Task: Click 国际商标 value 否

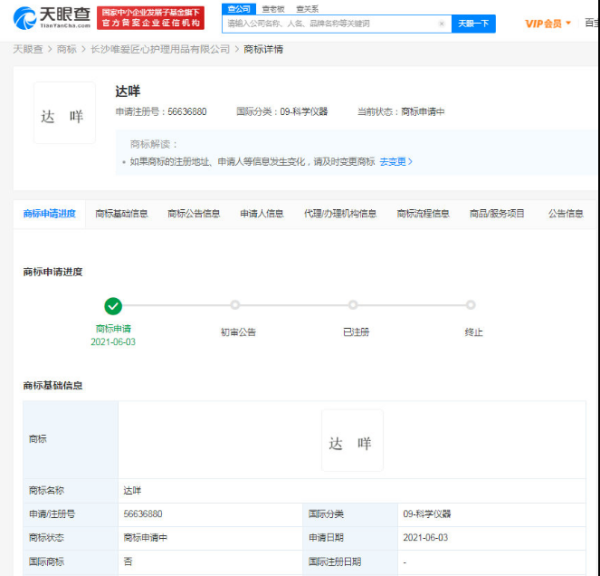Action: [128, 561]
